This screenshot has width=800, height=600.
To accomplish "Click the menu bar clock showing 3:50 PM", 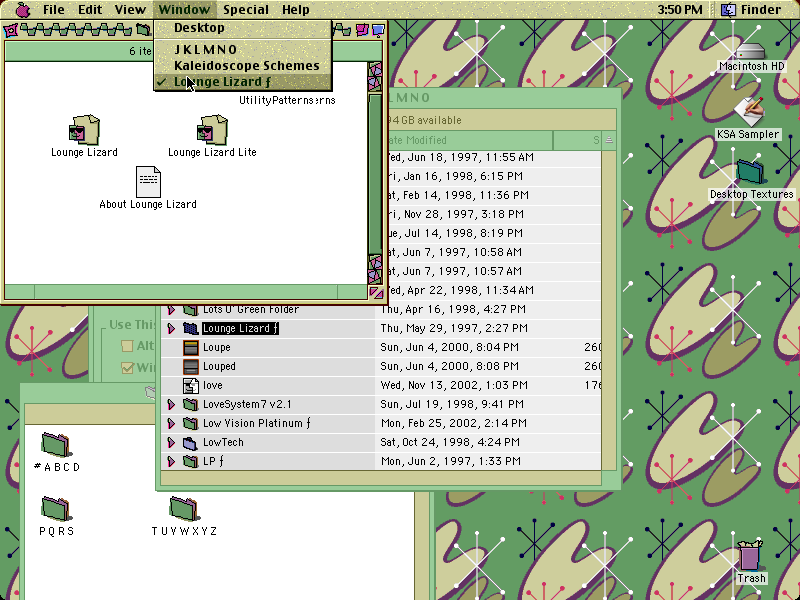I will click(x=680, y=9).
